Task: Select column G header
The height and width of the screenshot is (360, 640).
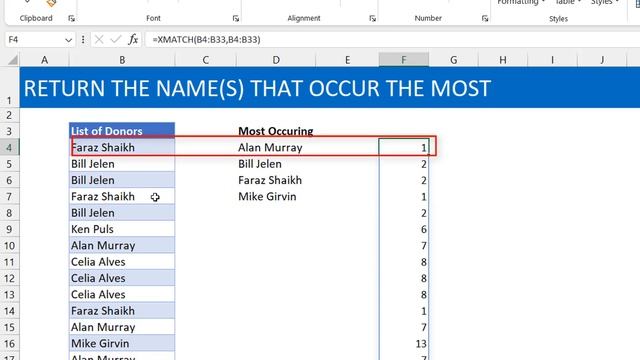Action: 453,60
